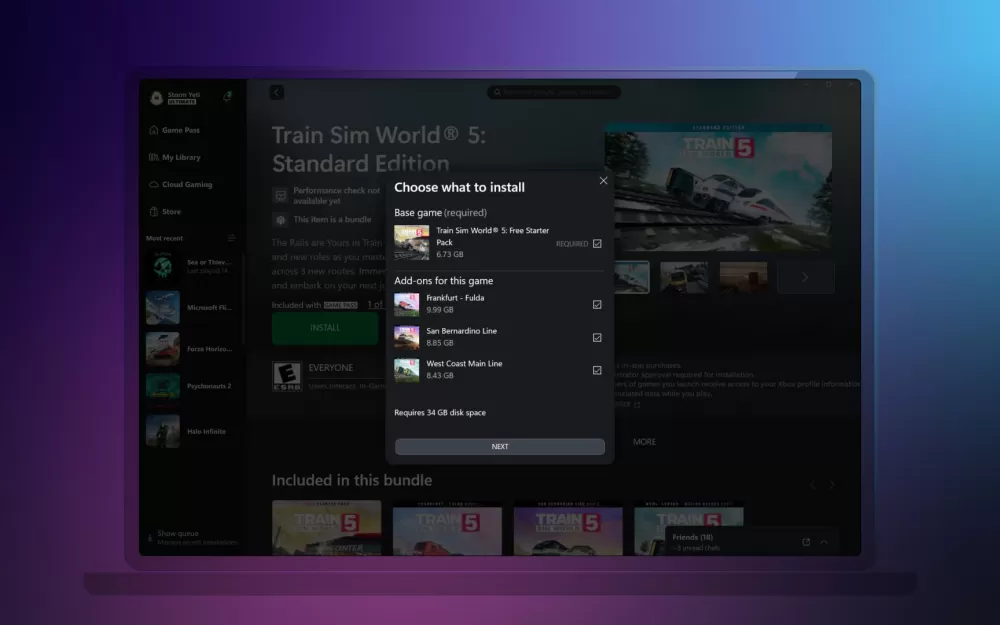Click the performance check icon
Screen dimensions: 1000x625
pyautogui.click(x=280, y=195)
